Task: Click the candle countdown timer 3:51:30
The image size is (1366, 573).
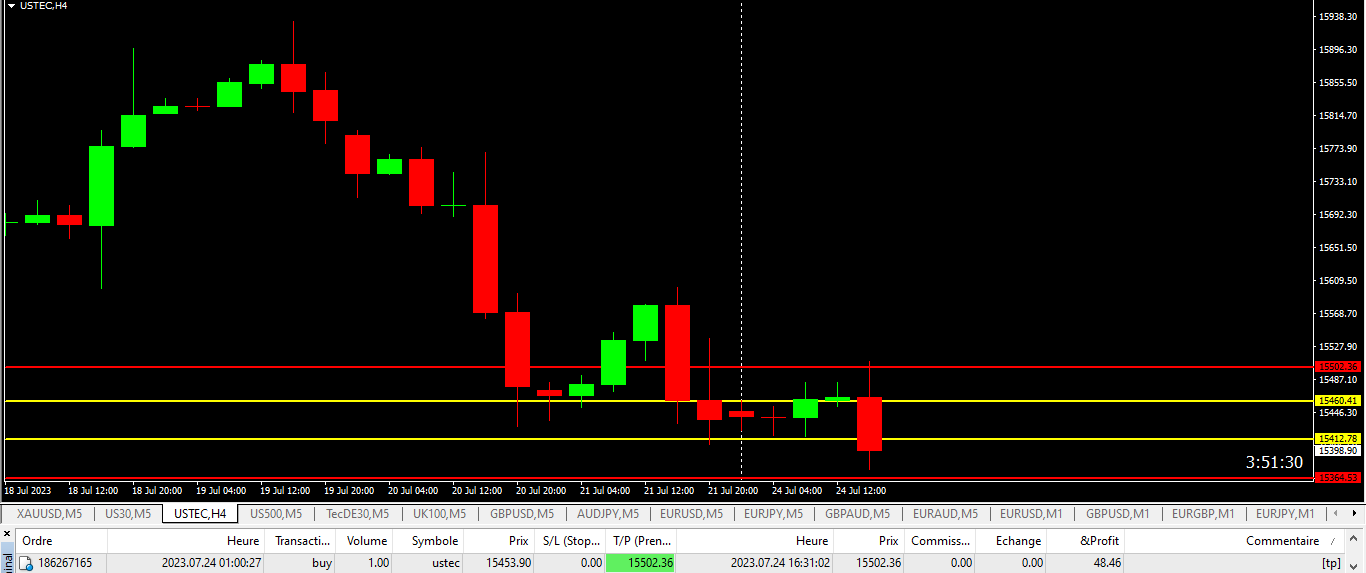Action: click(1274, 463)
